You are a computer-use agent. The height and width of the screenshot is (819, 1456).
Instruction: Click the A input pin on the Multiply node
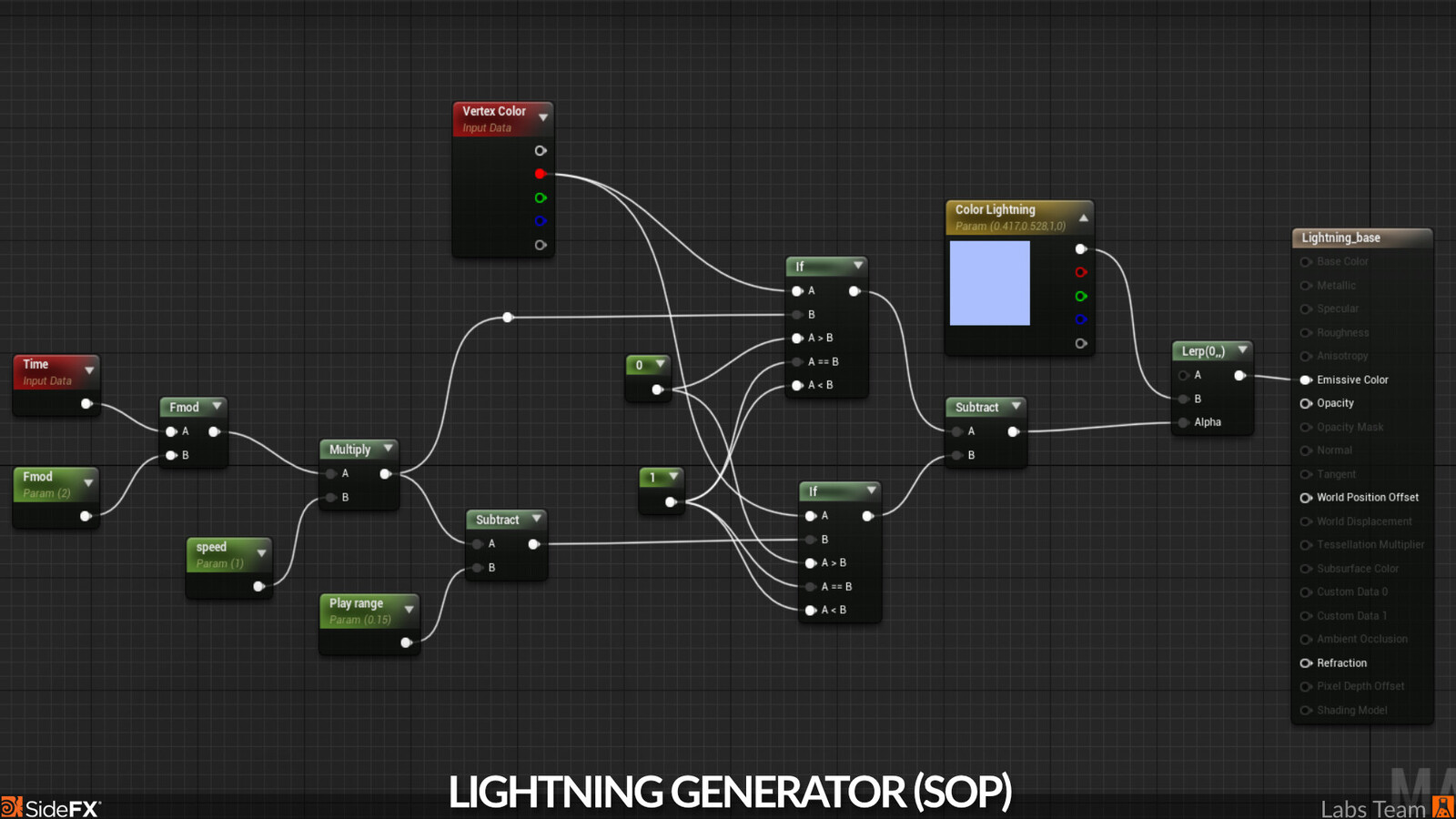pyautogui.click(x=330, y=473)
